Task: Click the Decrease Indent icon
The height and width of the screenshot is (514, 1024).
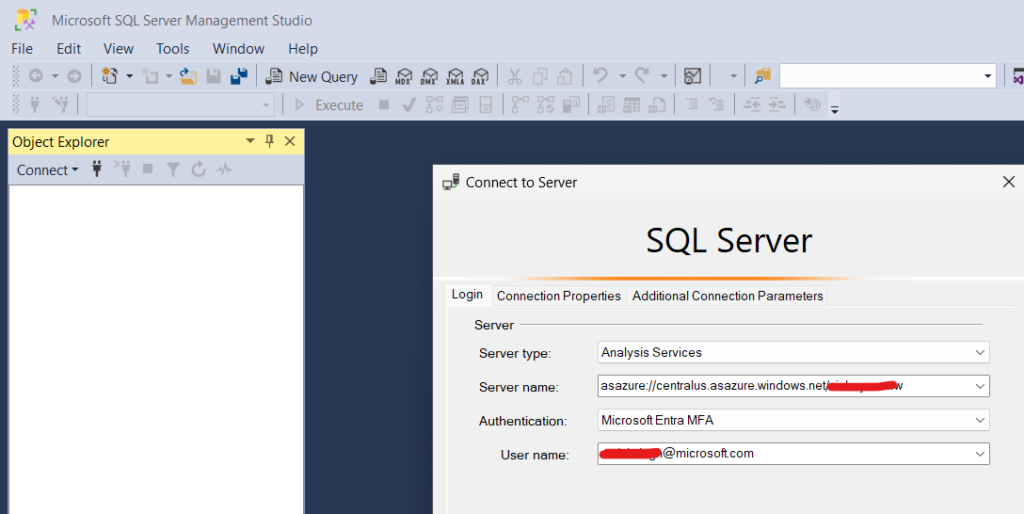Action: pyautogui.click(x=752, y=104)
